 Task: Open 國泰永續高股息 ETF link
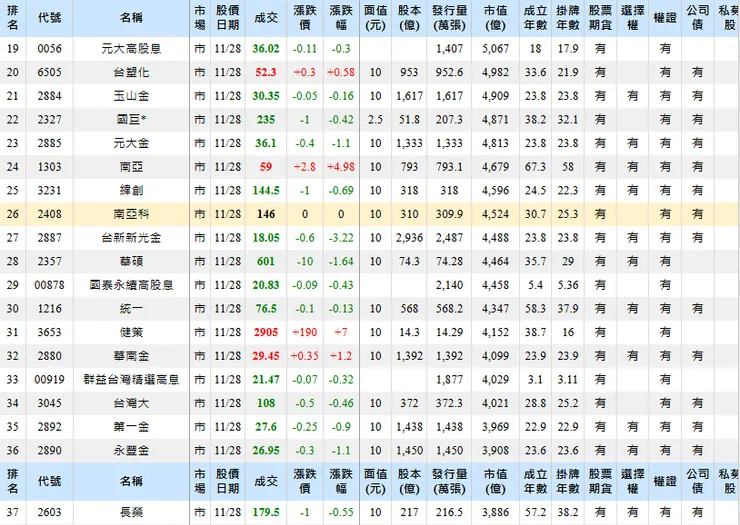pyautogui.click(x=131, y=285)
